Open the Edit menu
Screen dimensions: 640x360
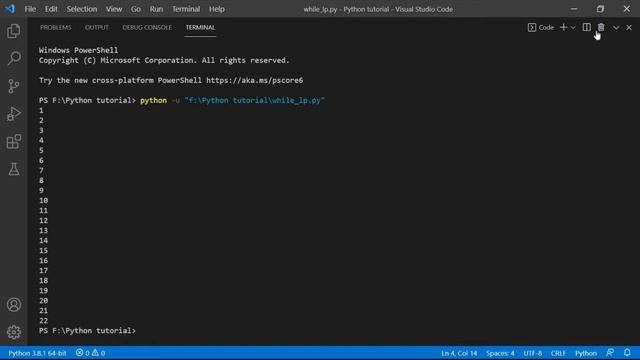pos(51,9)
